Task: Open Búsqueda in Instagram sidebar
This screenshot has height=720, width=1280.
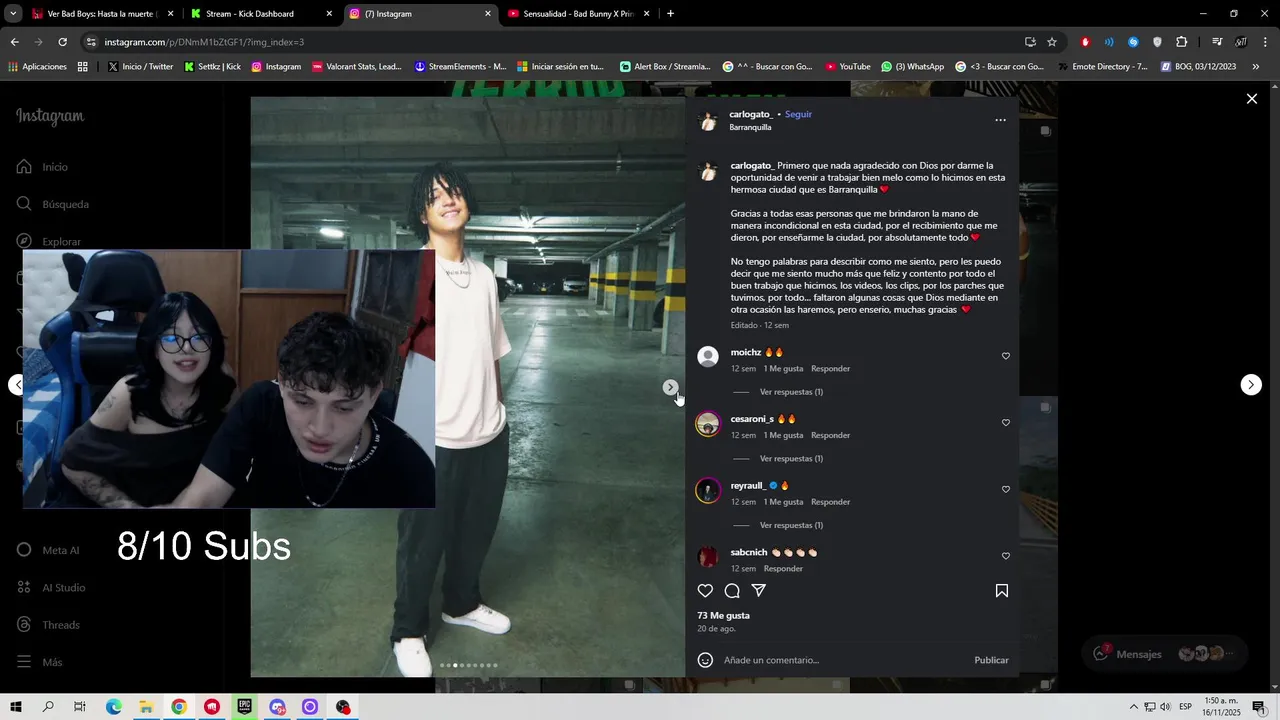Action: click(x=52, y=204)
